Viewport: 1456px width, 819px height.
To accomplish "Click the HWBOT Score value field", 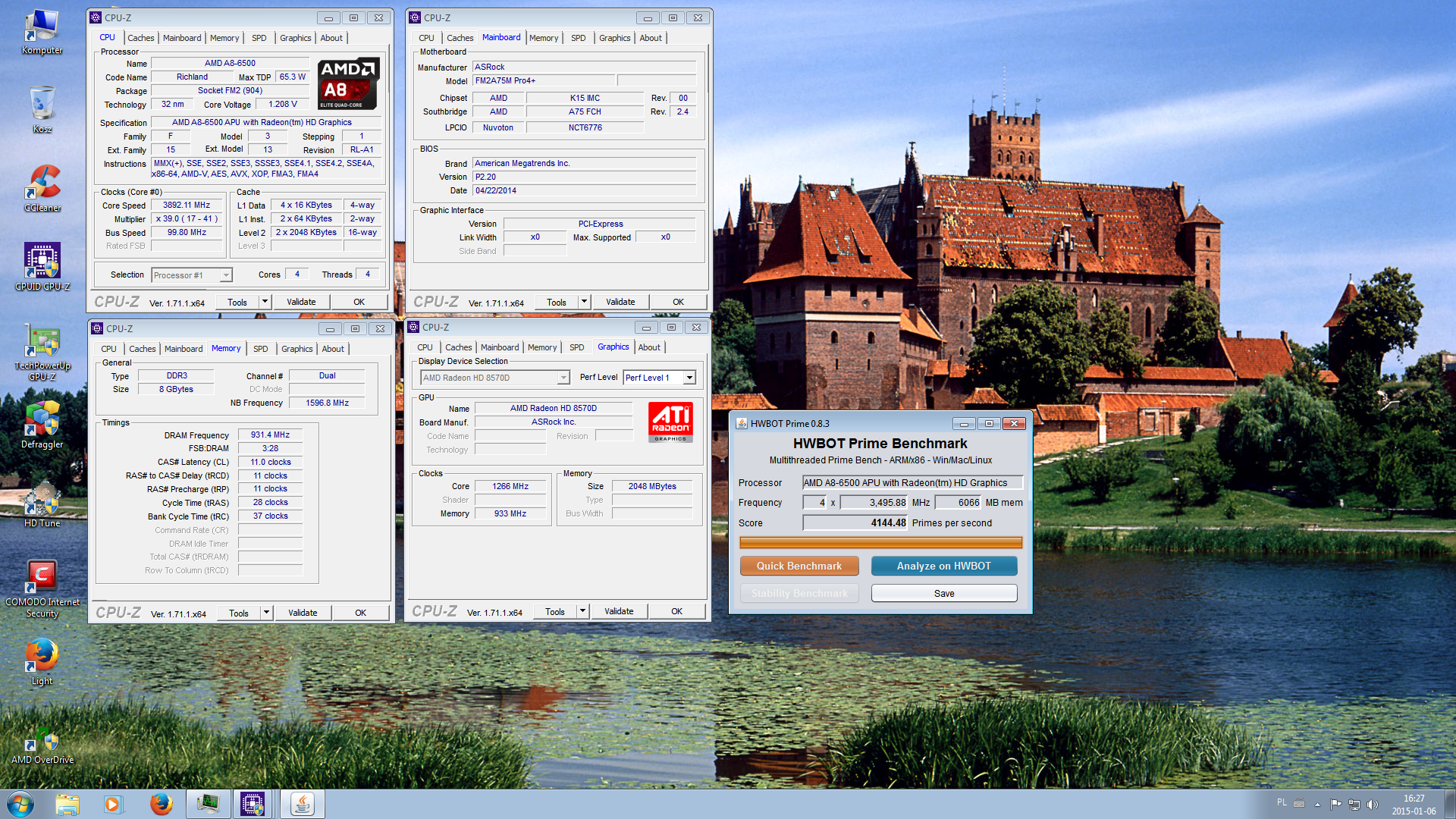I will [855, 522].
